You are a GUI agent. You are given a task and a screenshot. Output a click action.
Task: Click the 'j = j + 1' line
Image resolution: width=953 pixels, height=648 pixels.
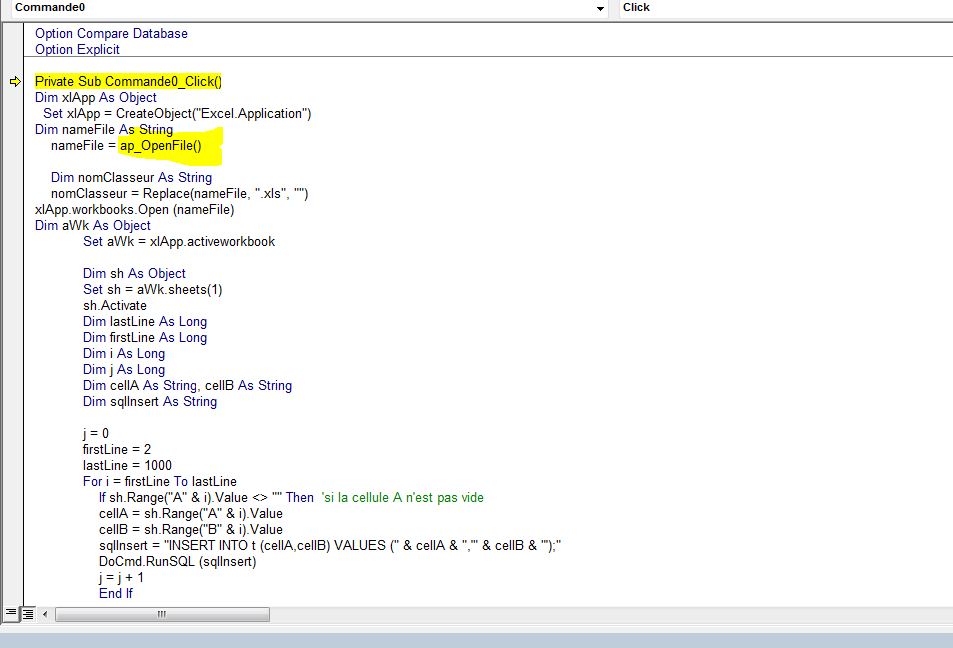point(122,577)
